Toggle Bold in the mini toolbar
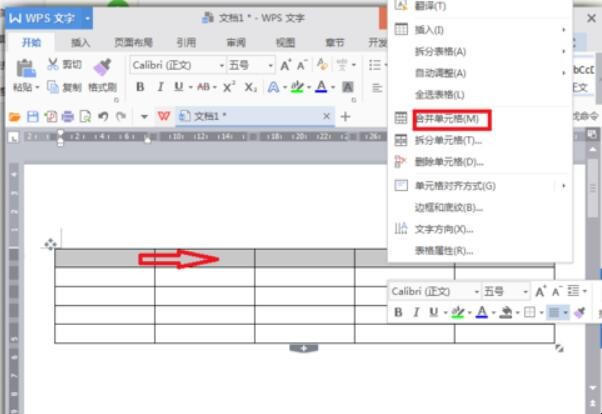Viewport: 602px width, 414px height. (x=399, y=312)
